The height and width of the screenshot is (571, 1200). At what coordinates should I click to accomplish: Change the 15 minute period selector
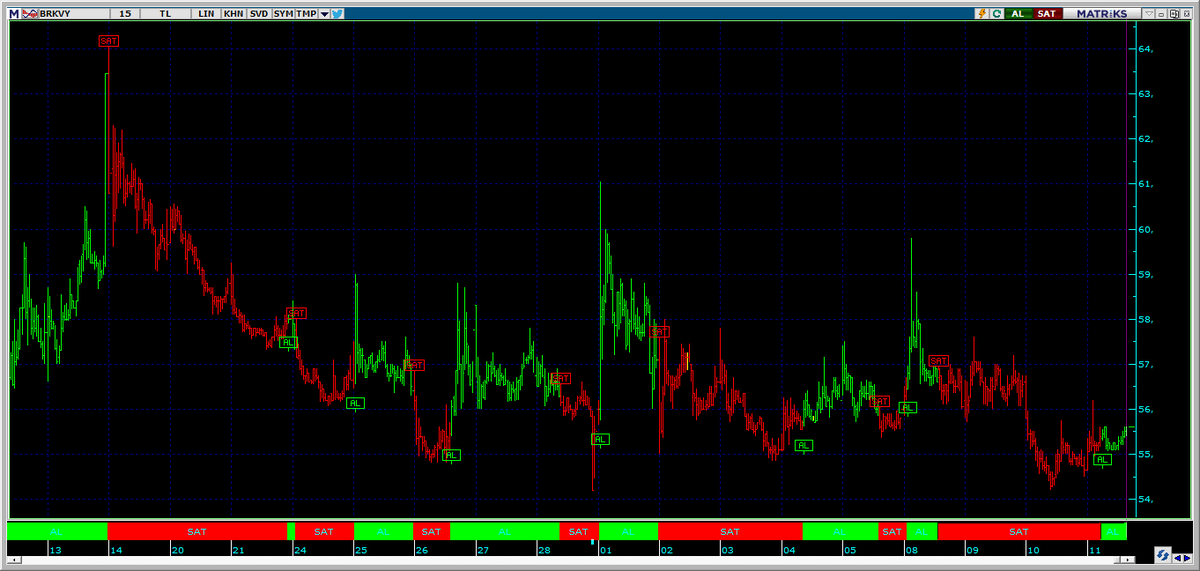click(125, 14)
